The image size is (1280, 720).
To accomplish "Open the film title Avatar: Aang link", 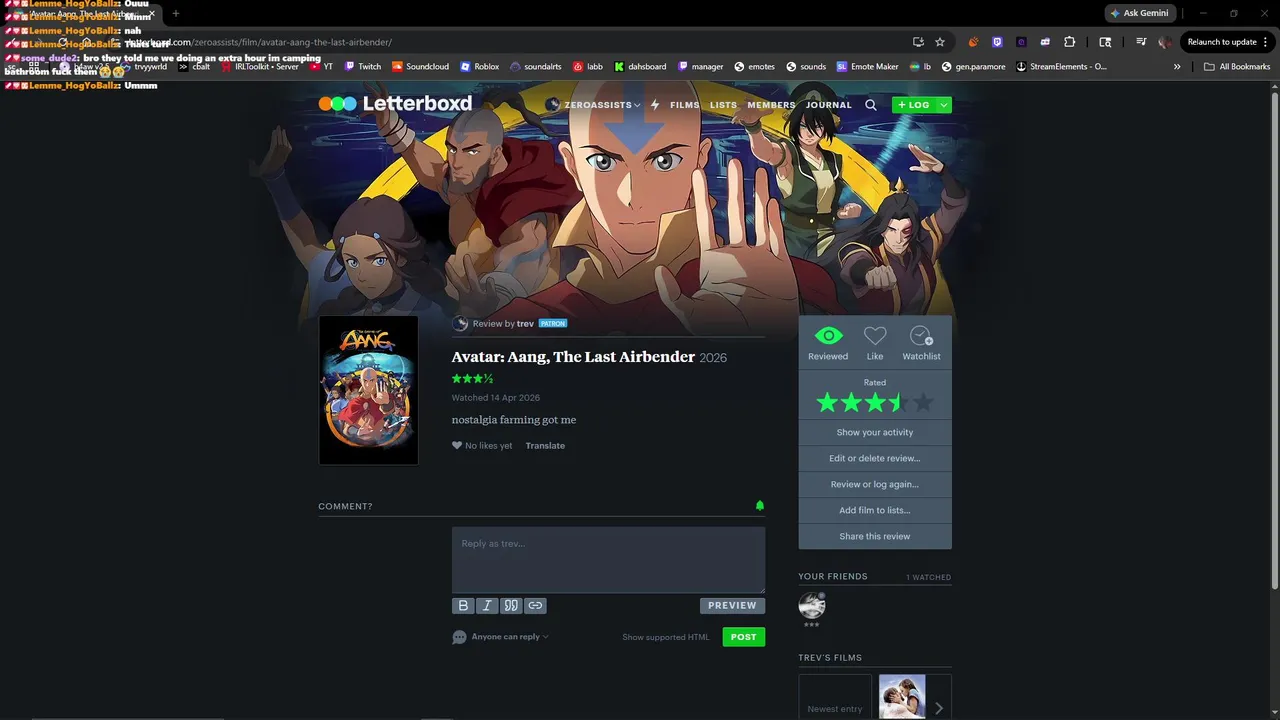I will pyautogui.click(x=573, y=357).
